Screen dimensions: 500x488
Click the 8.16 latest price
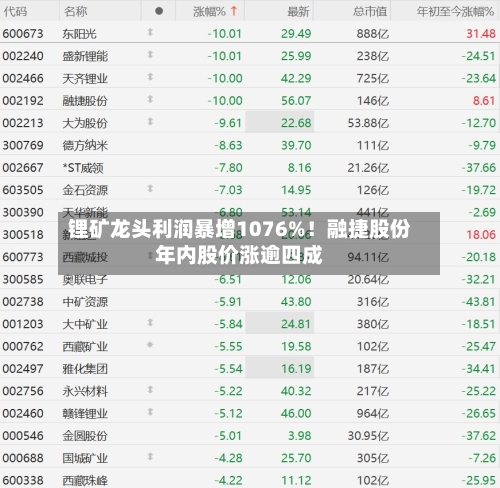tap(299, 168)
